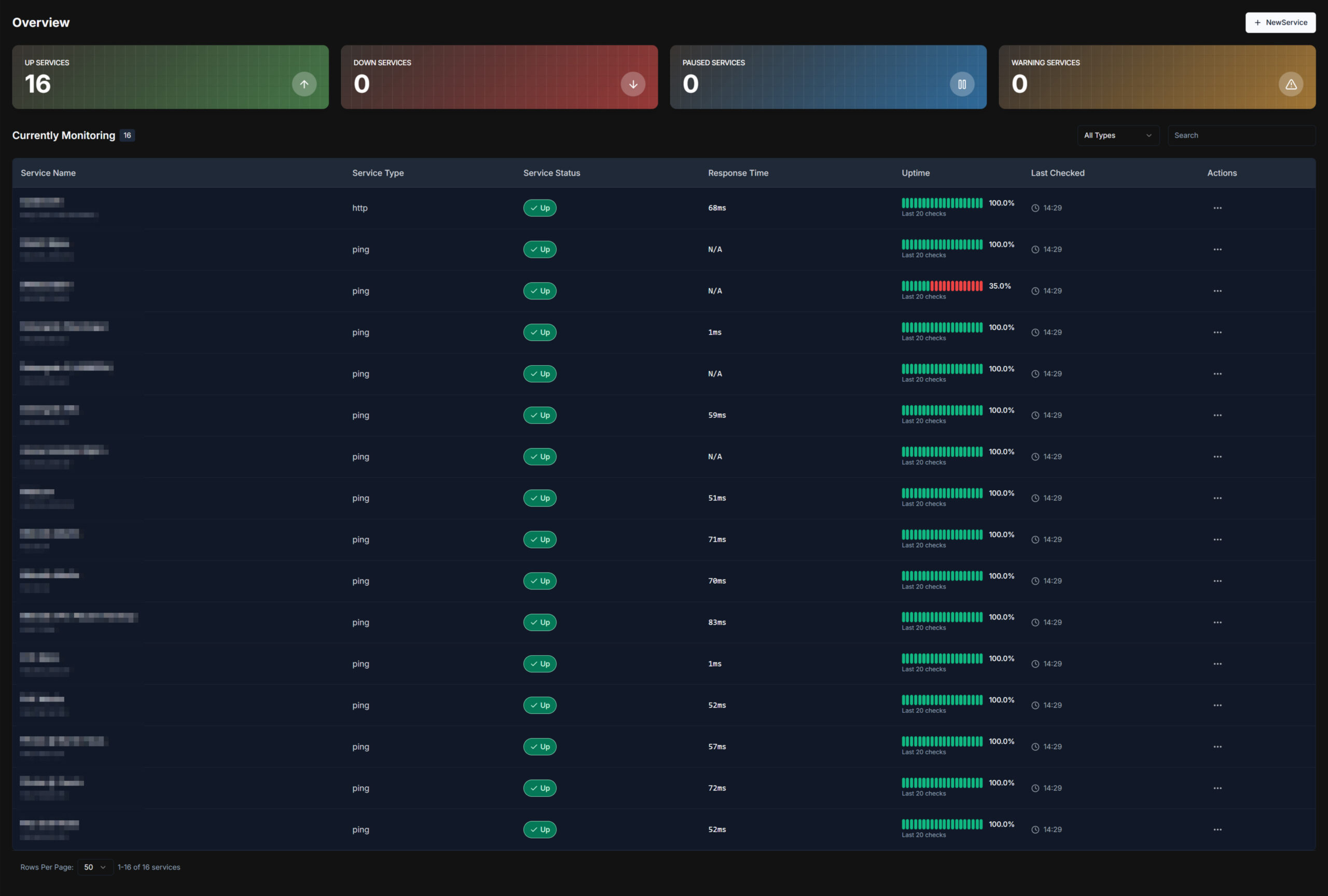Open the All Types filter dropdown

(1117, 135)
